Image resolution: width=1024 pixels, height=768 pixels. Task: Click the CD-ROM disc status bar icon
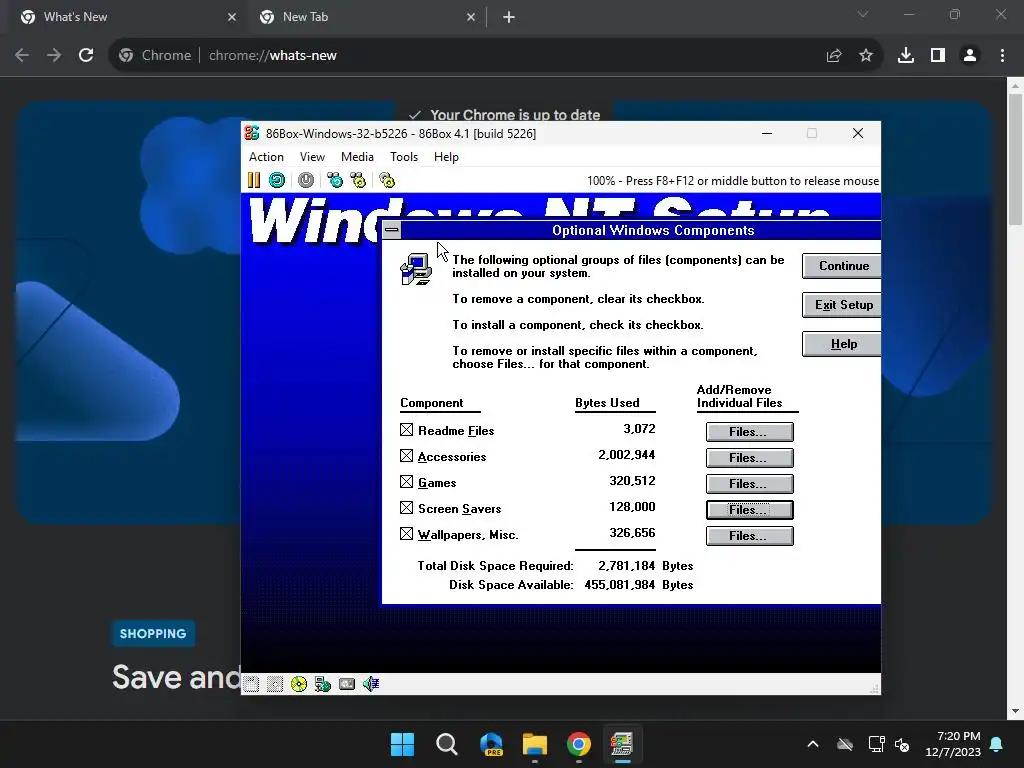pos(298,684)
